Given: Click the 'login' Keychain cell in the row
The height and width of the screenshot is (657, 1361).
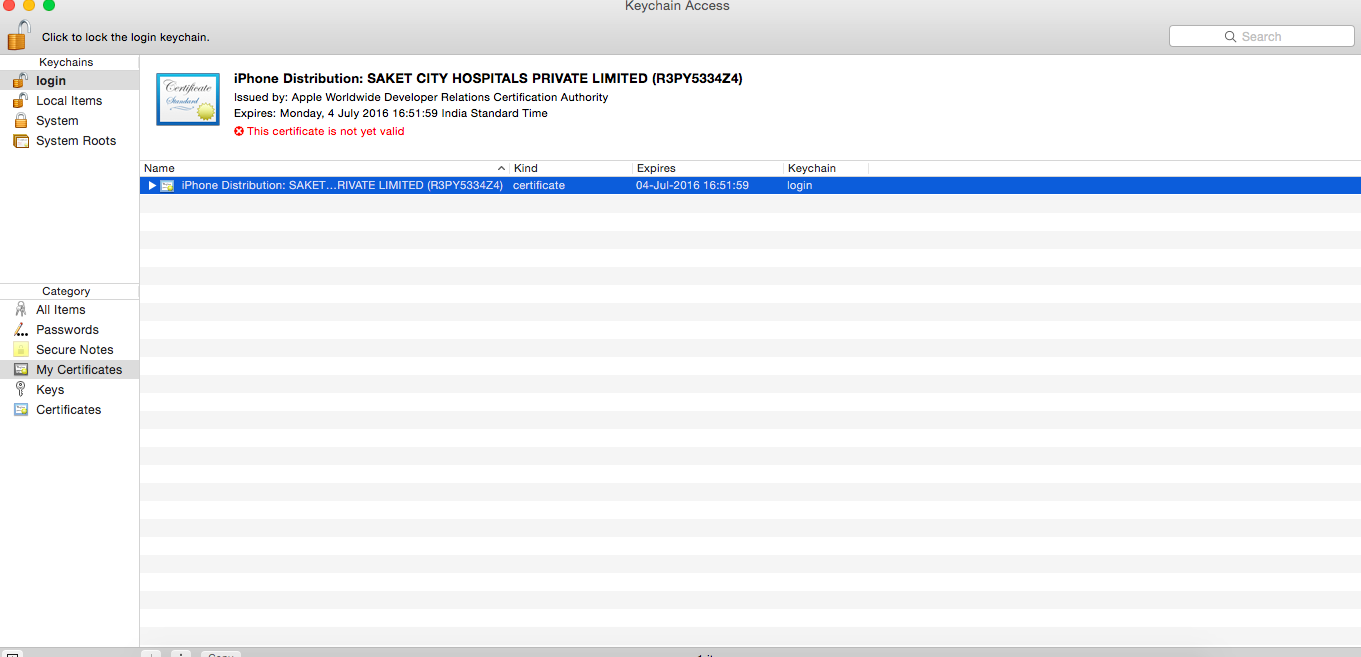Looking at the screenshot, I should coord(800,185).
